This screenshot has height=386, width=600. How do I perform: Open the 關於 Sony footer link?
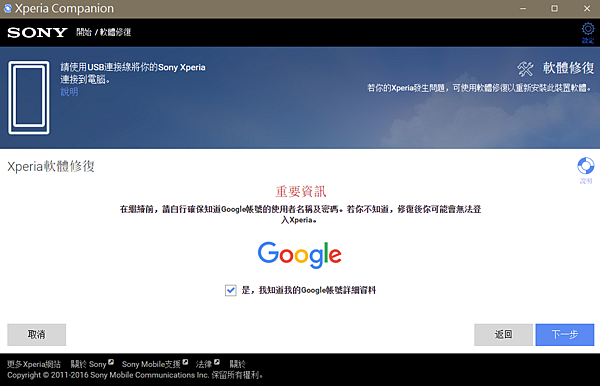(92, 364)
